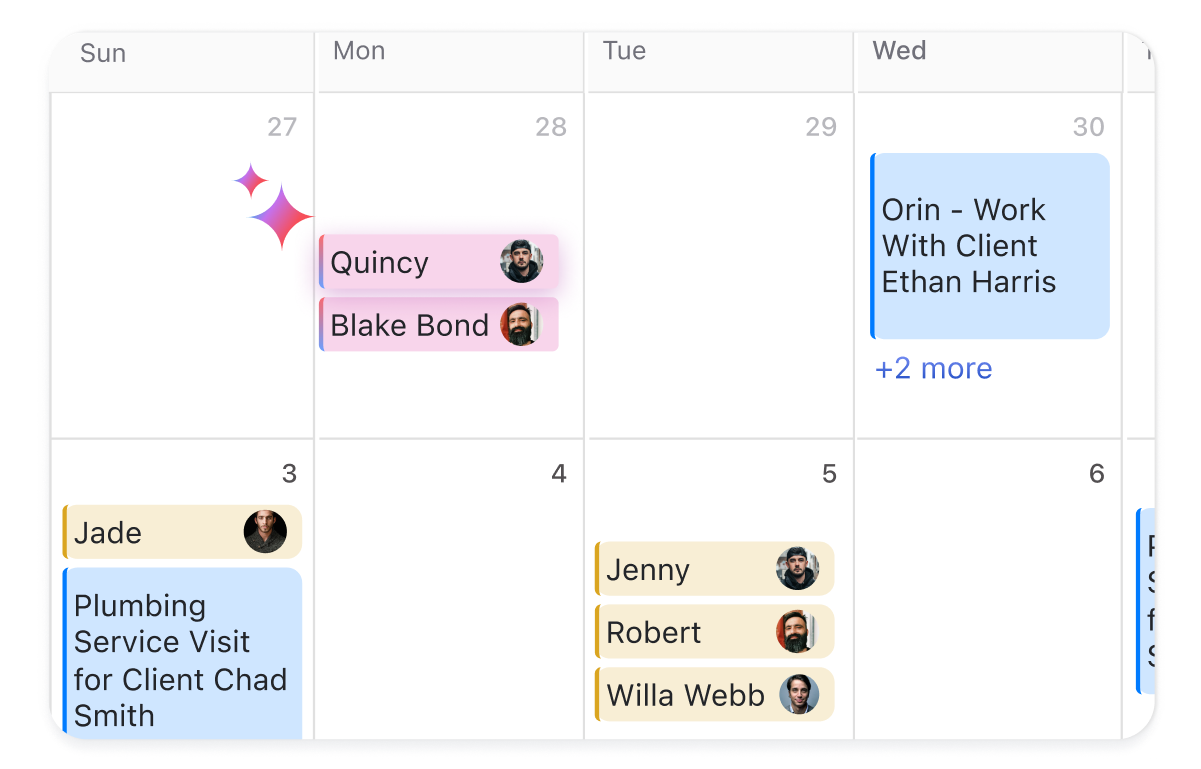The image size is (1201, 769).
Task: Click the date number 6
Action: point(1097,473)
